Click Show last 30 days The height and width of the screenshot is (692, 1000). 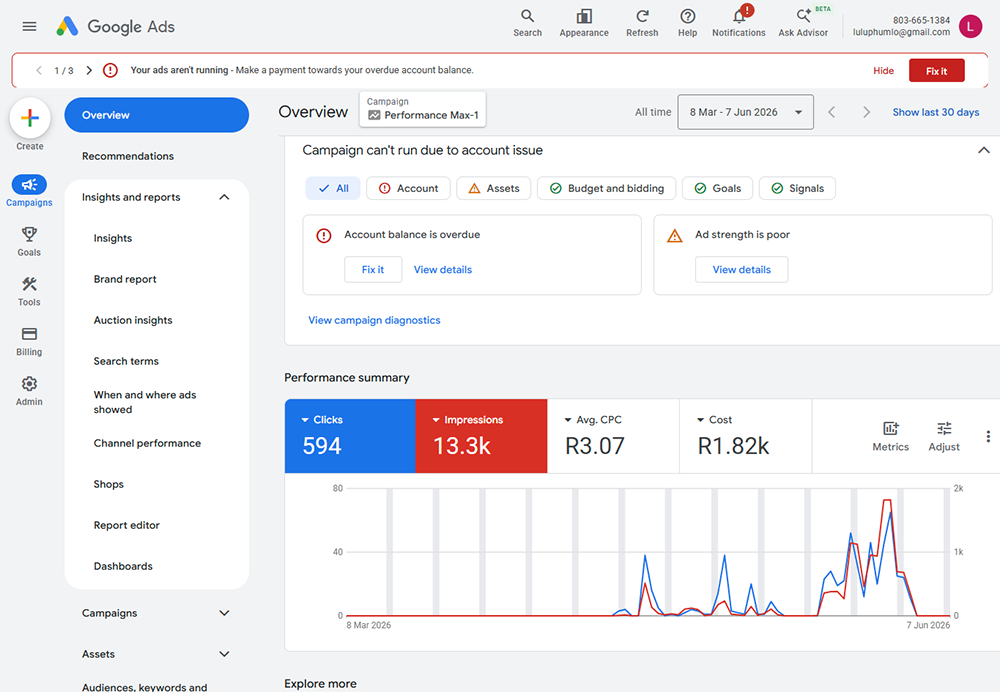click(936, 112)
